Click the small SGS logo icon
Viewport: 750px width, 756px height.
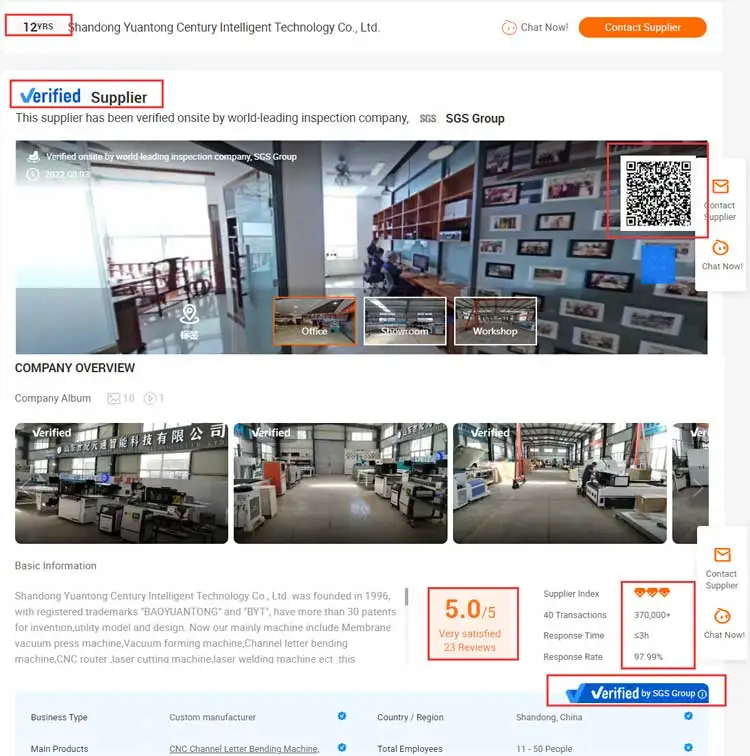428,119
